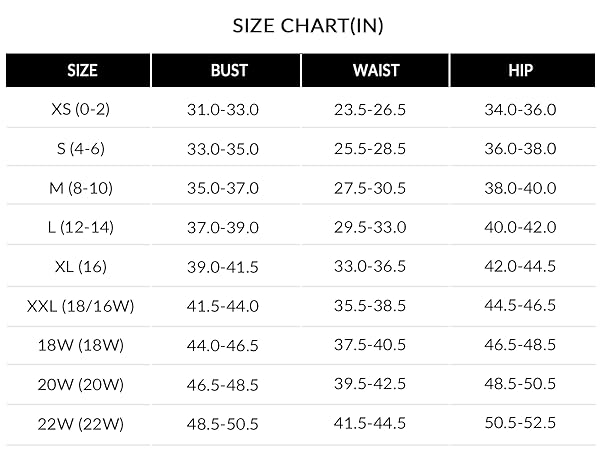Click the 20W (20W) size label
600x450 pixels.
pyautogui.click(x=81, y=384)
